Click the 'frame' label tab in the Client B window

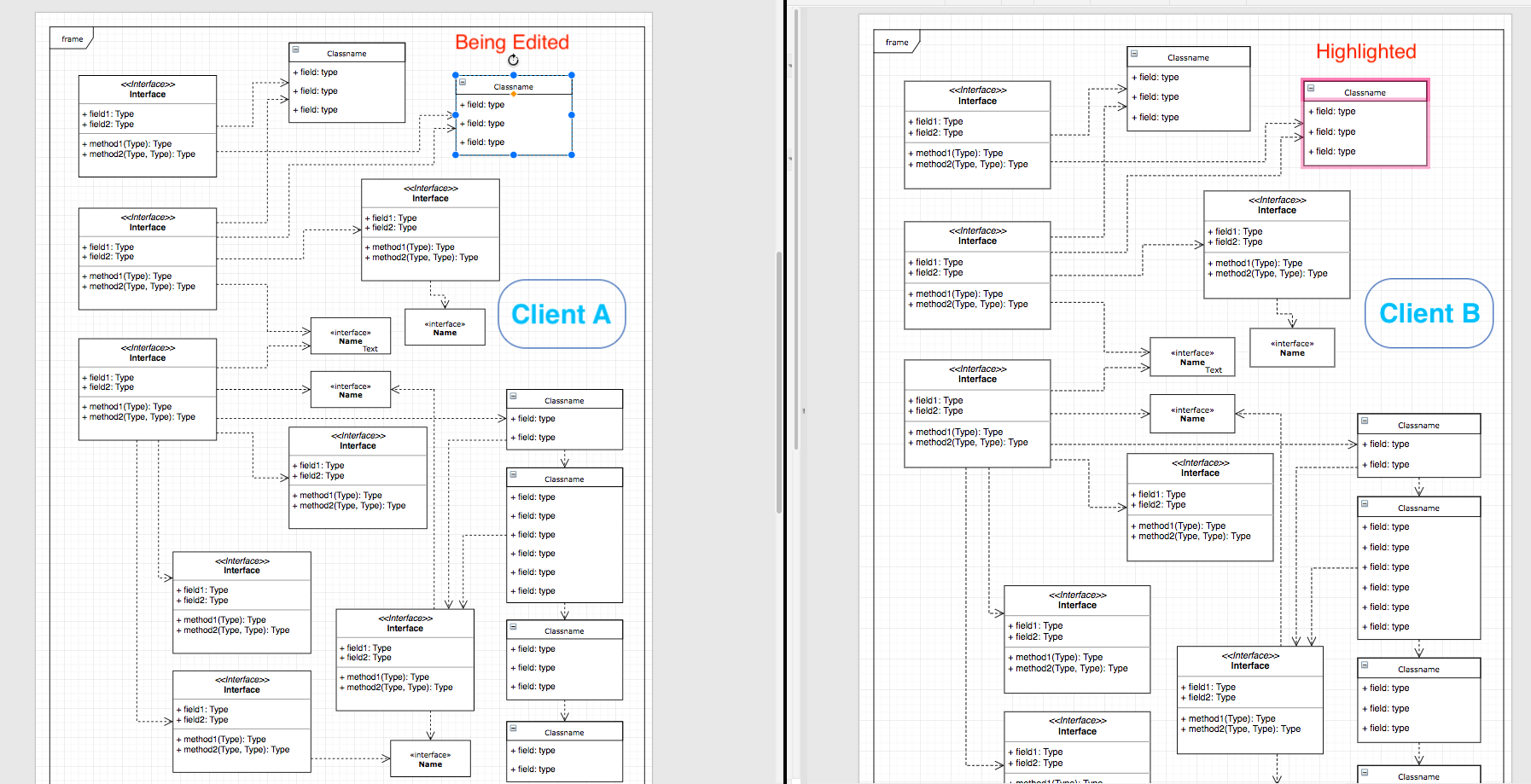tap(897, 42)
